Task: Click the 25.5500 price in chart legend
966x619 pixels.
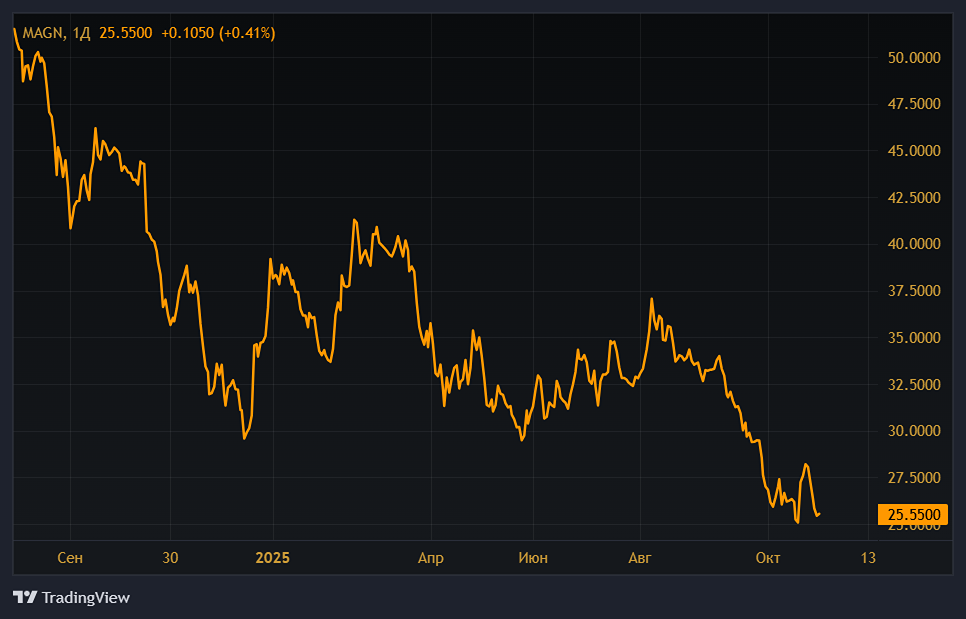Action: (125, 33)
